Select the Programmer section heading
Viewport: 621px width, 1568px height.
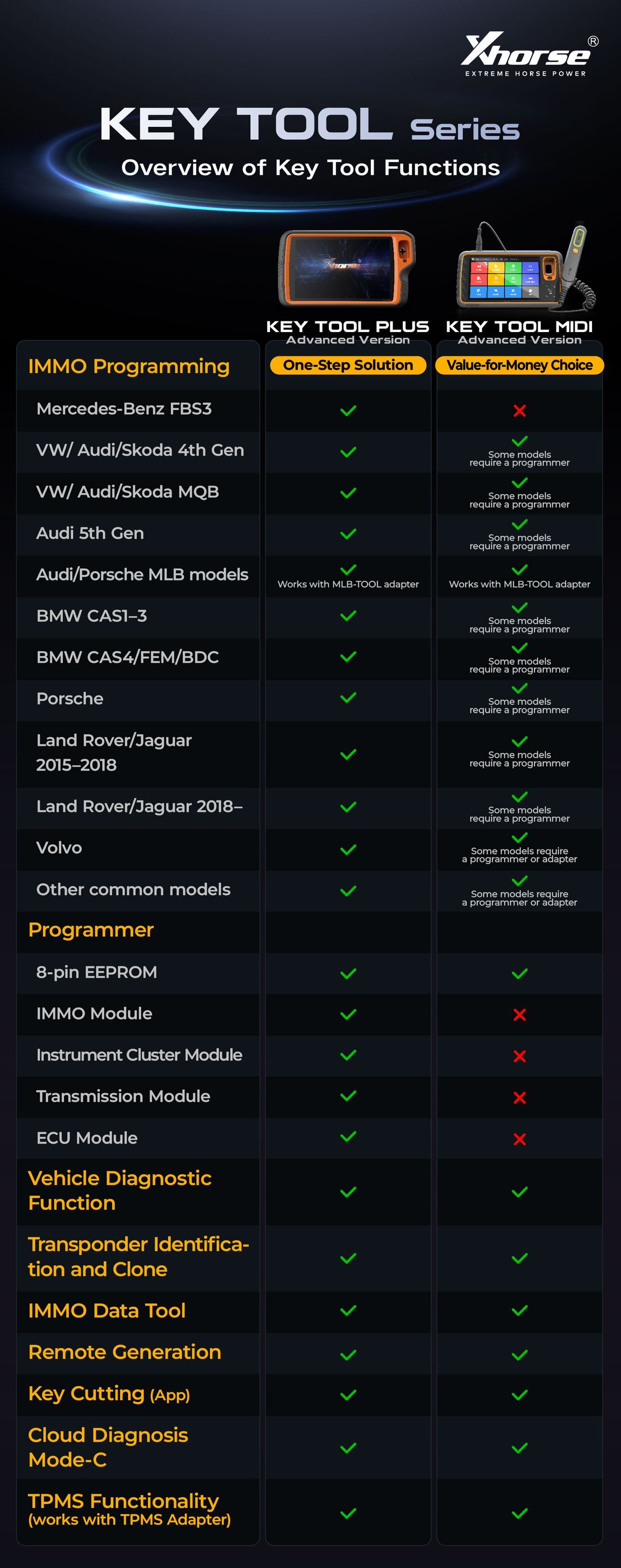91,930
